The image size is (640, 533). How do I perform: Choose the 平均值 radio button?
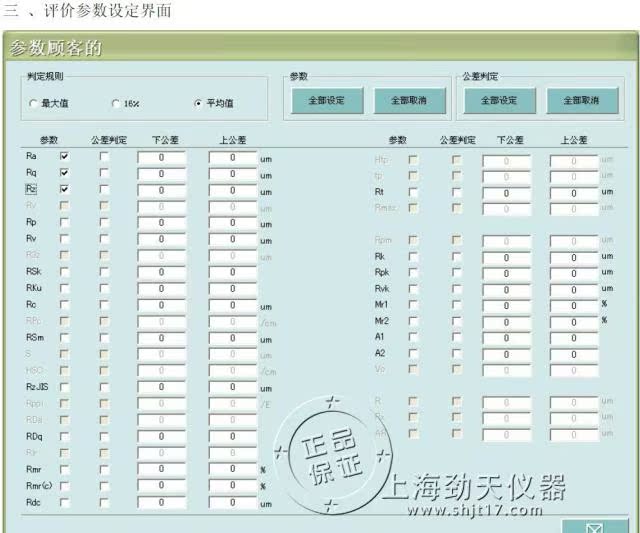pyautogui.click(x=198, y=103)
